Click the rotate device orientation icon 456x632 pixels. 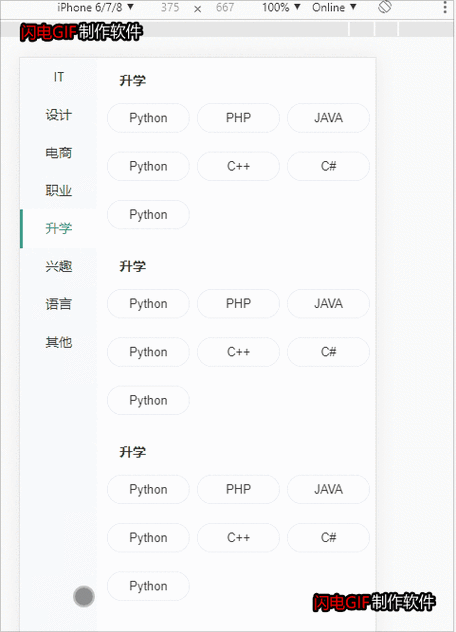click(384, 7)
